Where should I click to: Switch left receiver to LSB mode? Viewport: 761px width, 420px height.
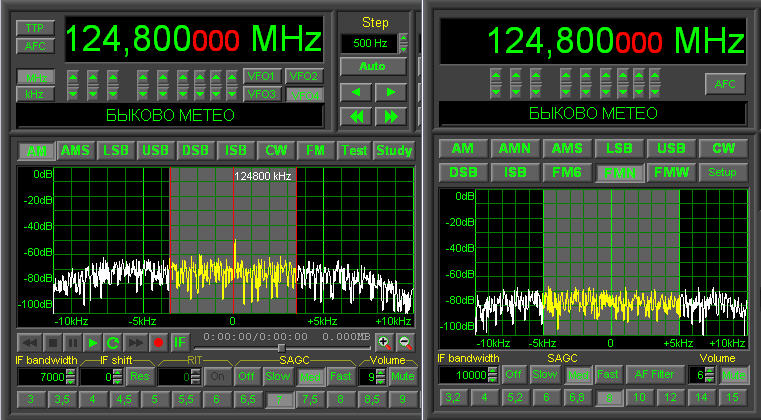pyautogui.click(x=116, y=151)
